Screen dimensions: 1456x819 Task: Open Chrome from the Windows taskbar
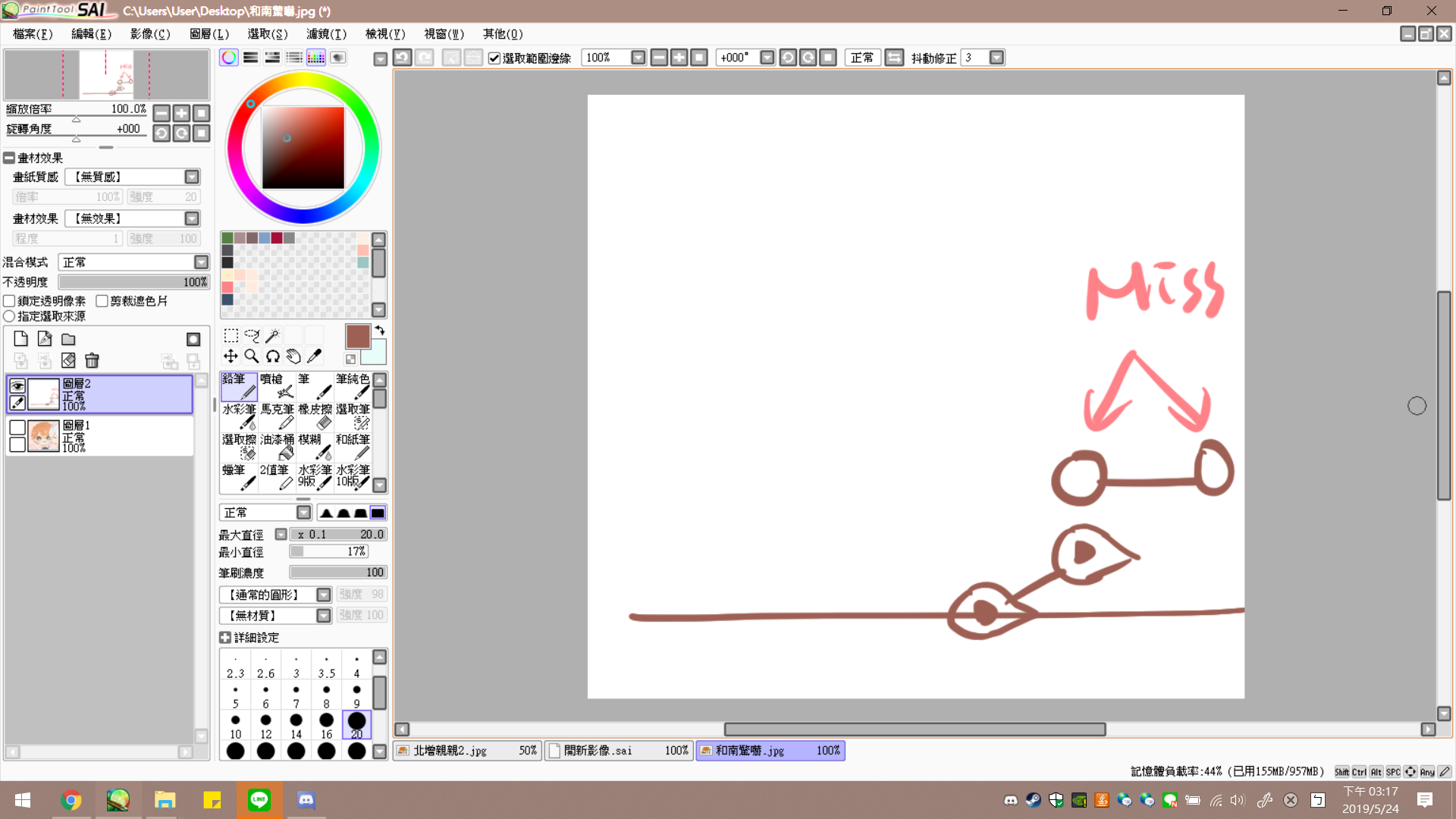click(71, 800)
